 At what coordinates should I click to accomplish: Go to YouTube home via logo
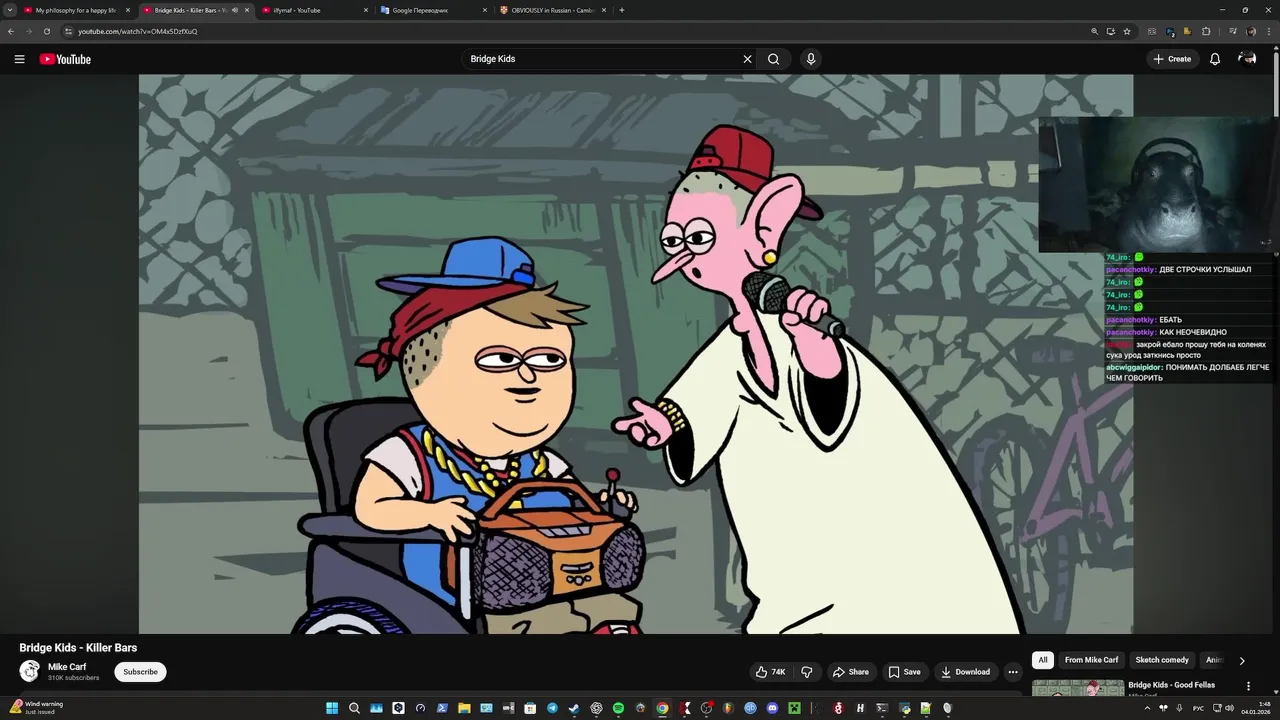[x=65, y=59]
